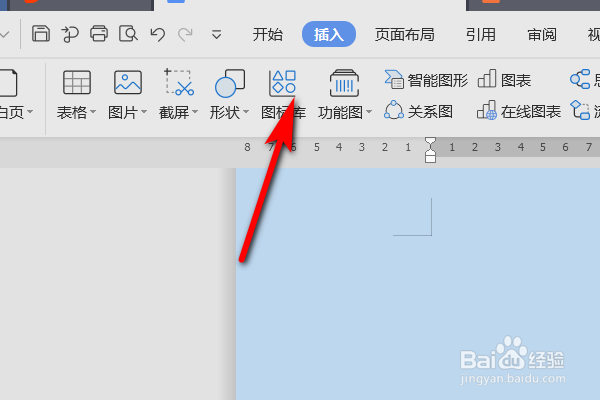Expand the 表格 dropdown arrow

pos(93,113)
